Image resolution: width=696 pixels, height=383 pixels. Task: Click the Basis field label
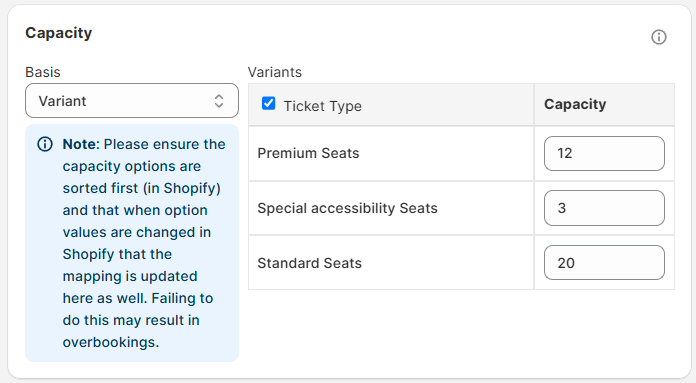click(43, 72)
